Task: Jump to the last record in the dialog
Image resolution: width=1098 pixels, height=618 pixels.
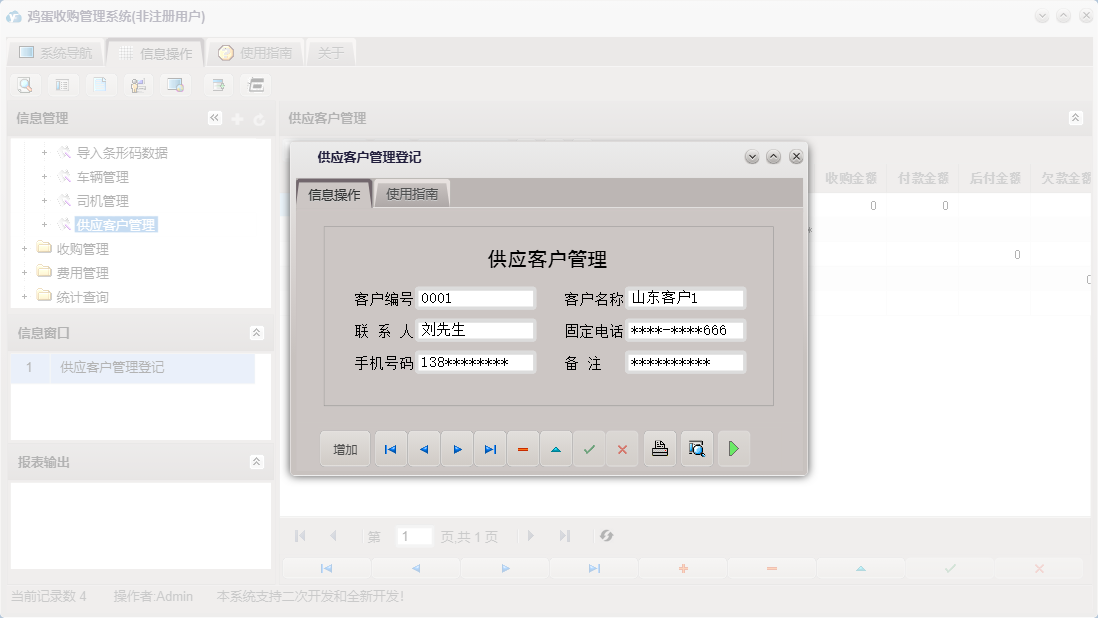Action: [x=490, y=448]
